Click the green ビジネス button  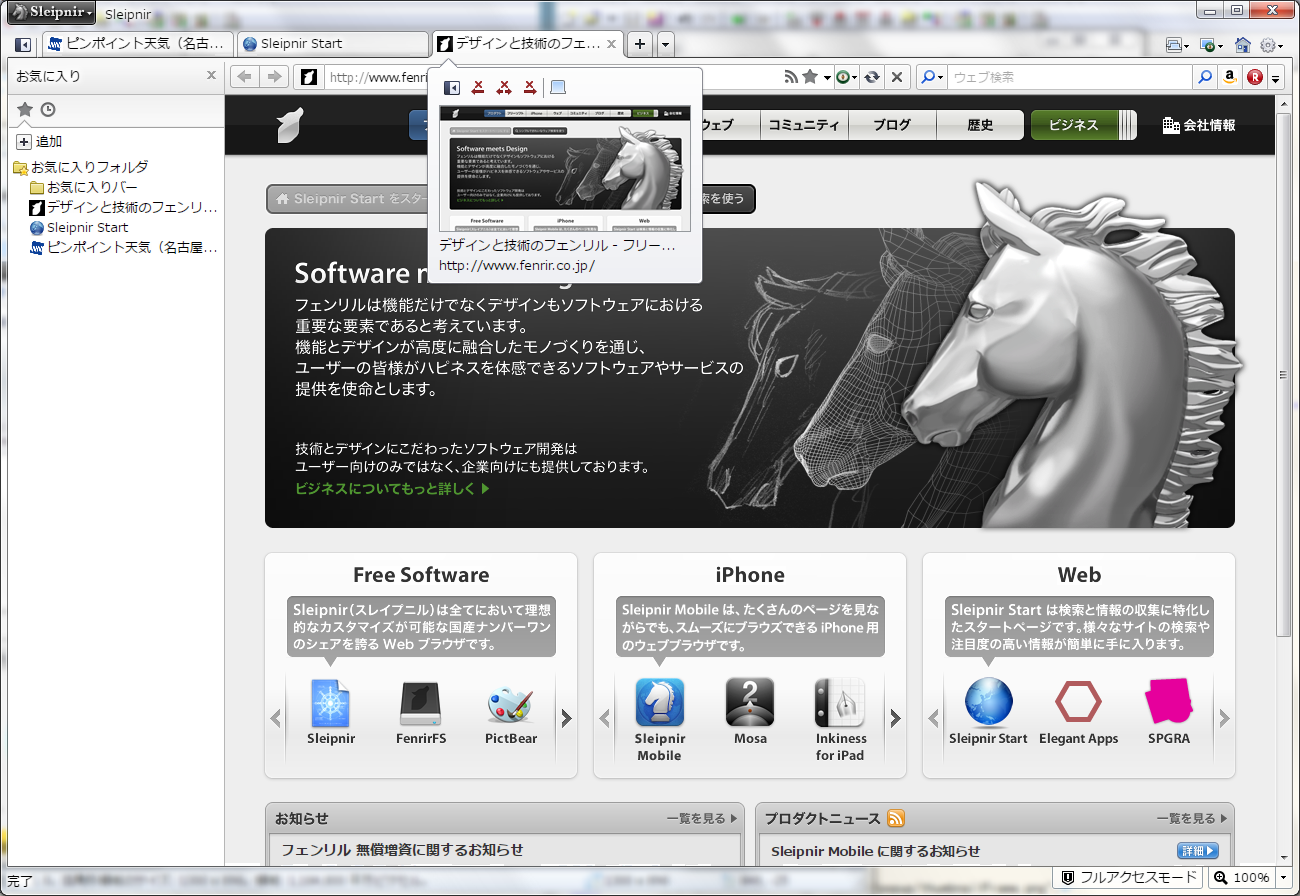click(1084, 125)
